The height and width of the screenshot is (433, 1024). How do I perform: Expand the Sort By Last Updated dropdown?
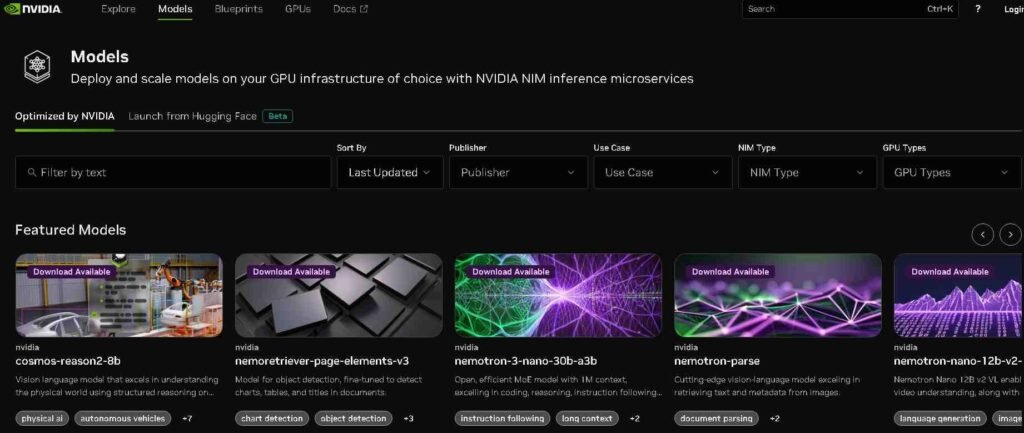pyautogui.click(x=389, y=173)
